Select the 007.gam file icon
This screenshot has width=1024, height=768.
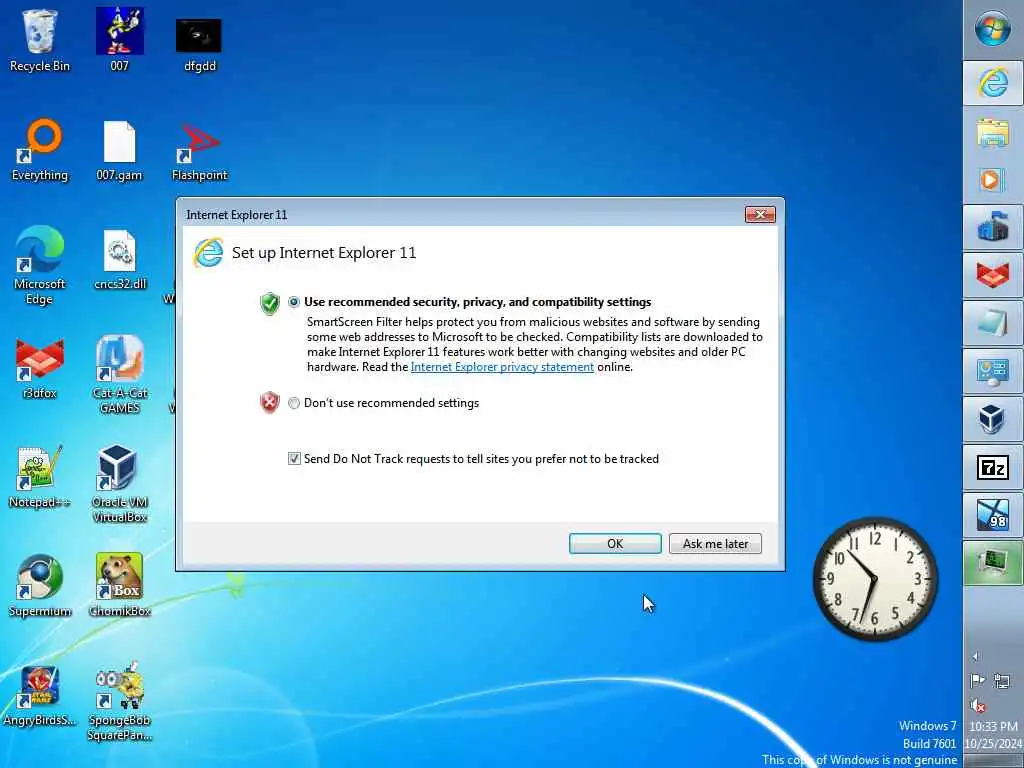tap(120, 150)
